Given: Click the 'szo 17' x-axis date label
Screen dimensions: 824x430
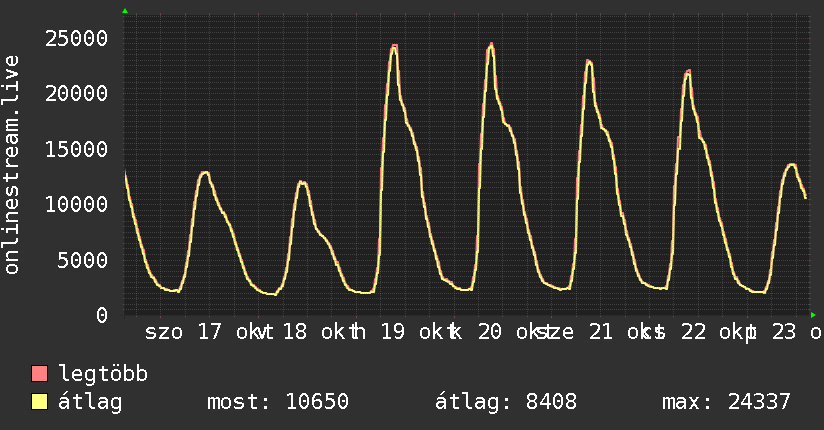Looking at the screenshot, I should [x=183, y=332].
